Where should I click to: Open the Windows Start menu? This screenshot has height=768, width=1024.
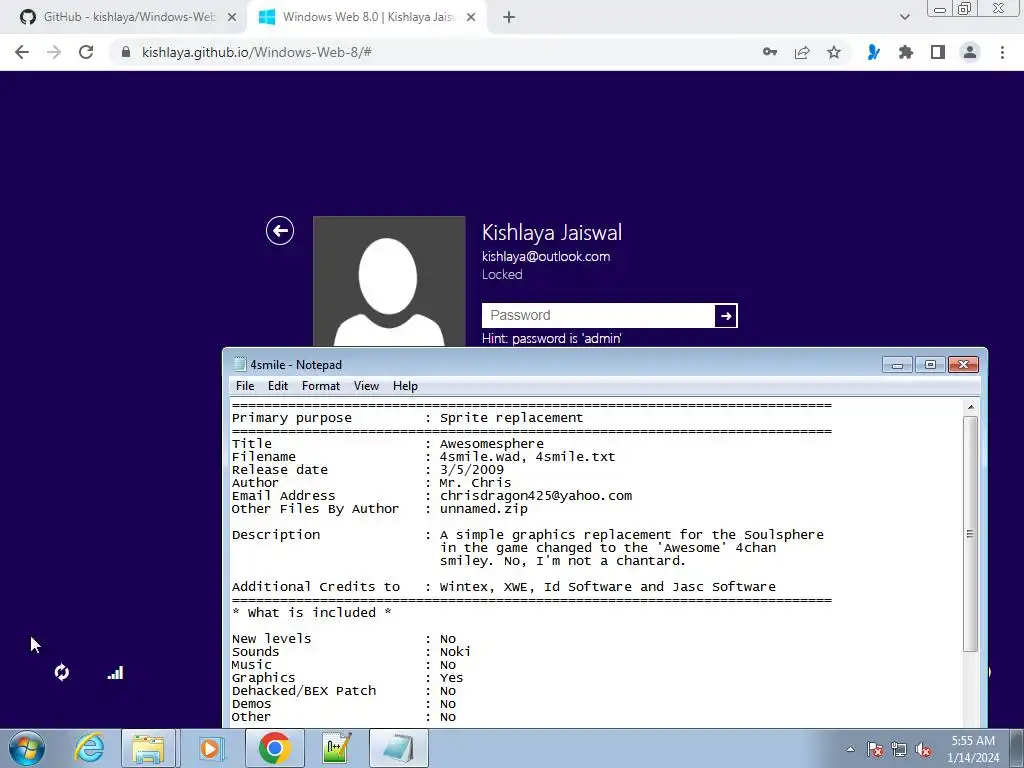[x=27, y=748]
